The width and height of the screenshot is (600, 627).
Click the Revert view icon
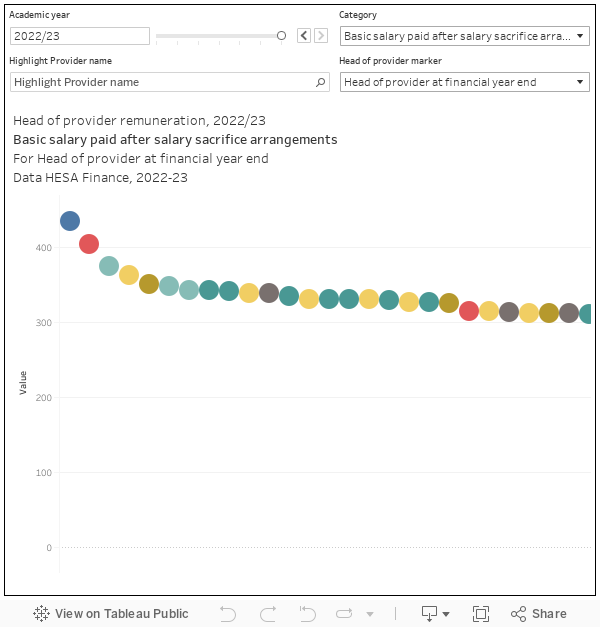[x=308, y=614]
